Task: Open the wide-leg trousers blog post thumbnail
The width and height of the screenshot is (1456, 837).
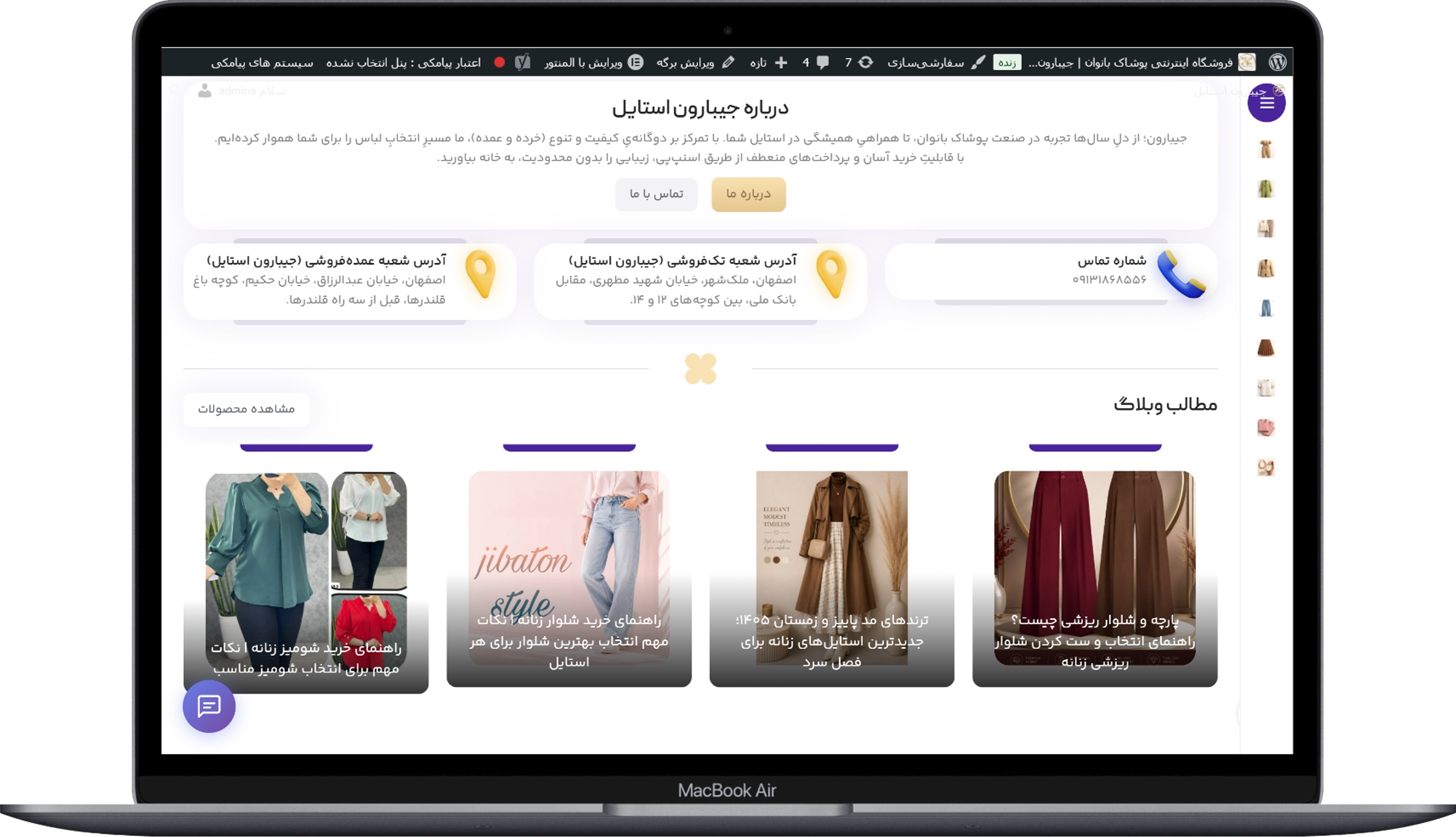Action: point(1094,567)
